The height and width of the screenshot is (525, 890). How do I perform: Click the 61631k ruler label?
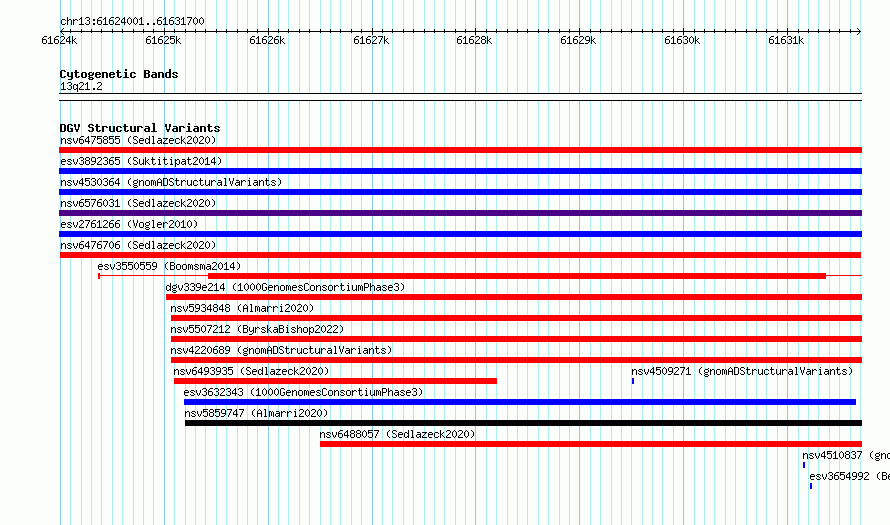786,40
